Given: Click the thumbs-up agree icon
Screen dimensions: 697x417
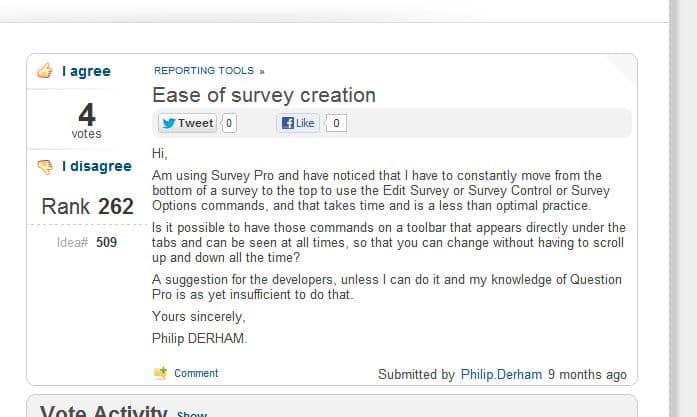Looking at the screenshot, I should pyautogui.click(x=44, y=71).
